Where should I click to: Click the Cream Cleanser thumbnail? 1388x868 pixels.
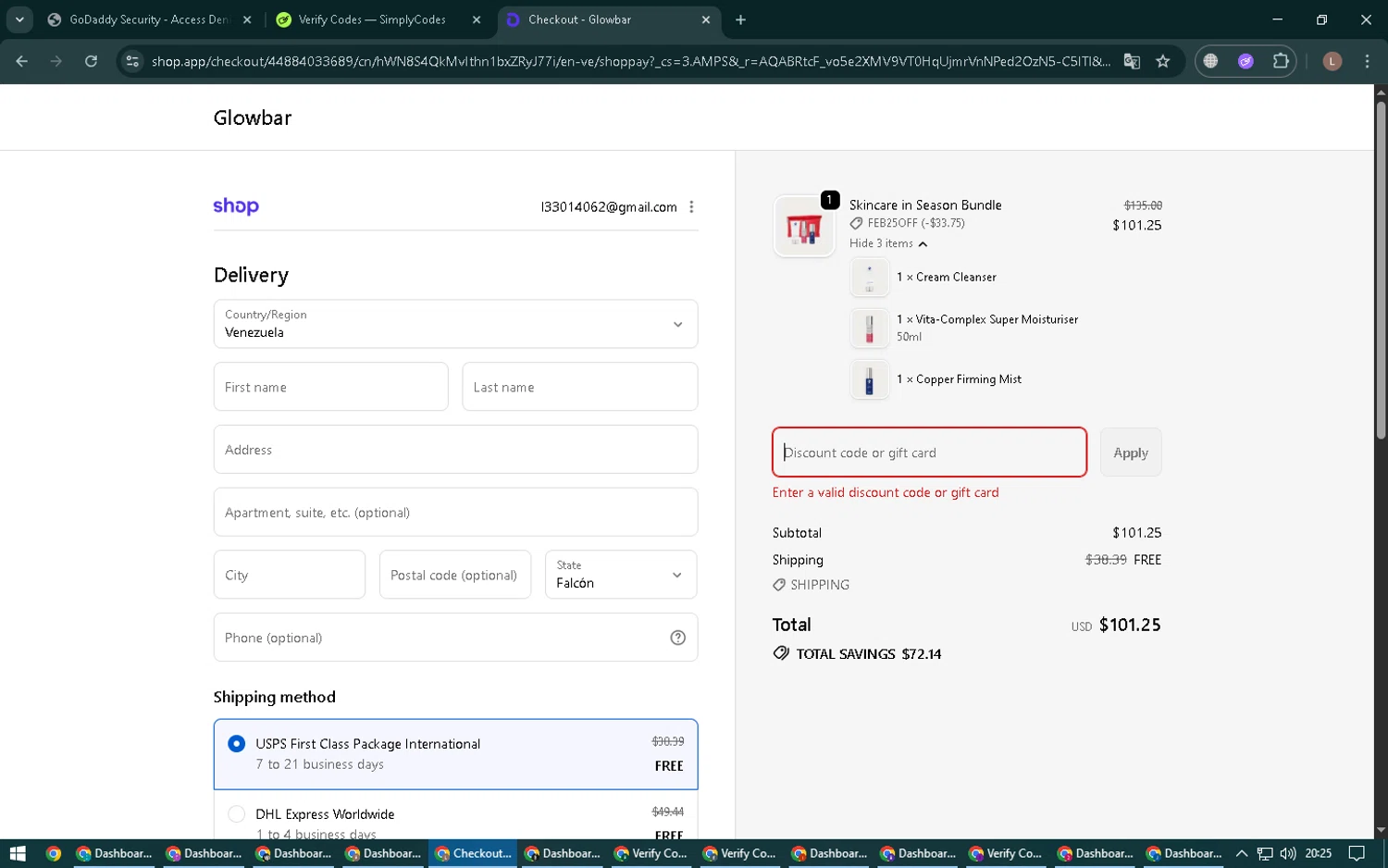click(x=869, y=277)
